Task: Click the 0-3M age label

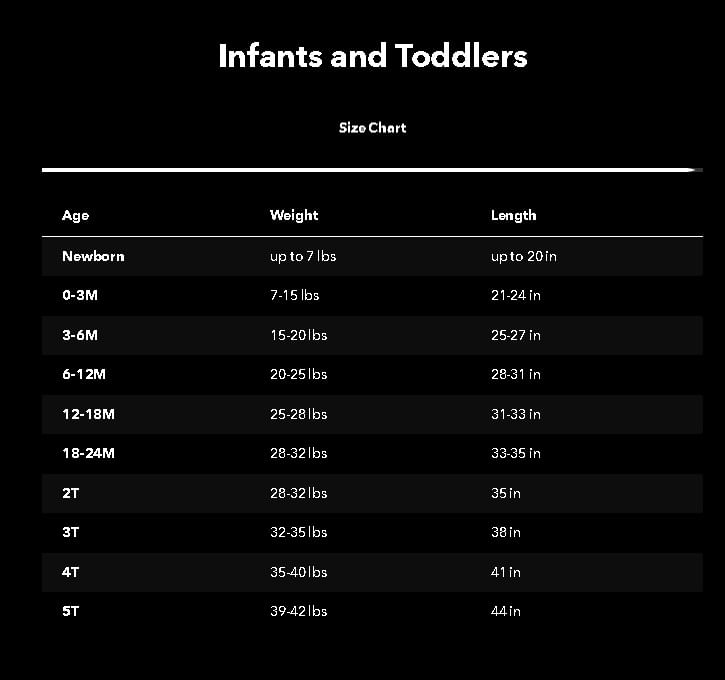Action: point(80,296)
